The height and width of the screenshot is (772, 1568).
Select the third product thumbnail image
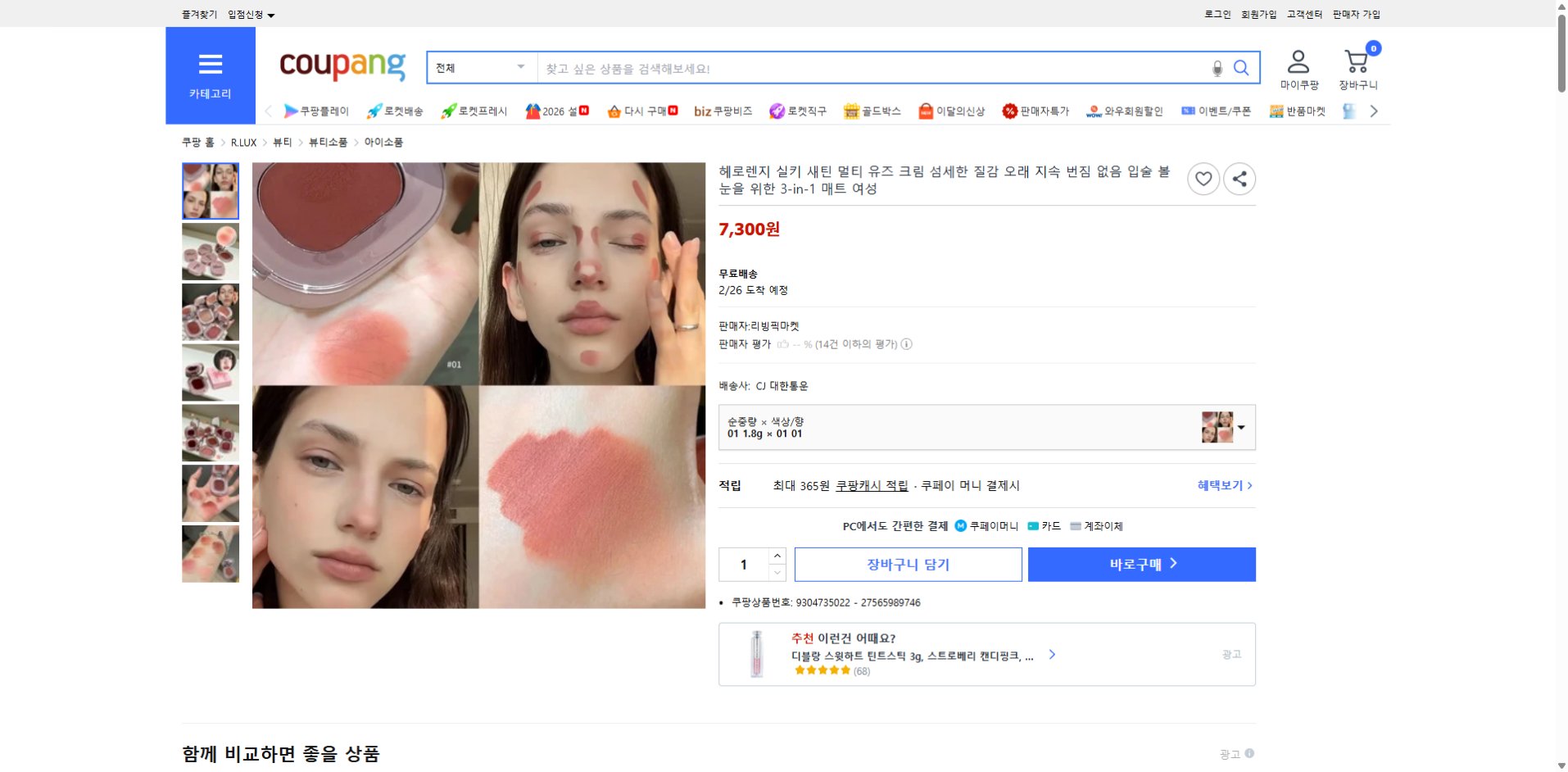(210, 312)
